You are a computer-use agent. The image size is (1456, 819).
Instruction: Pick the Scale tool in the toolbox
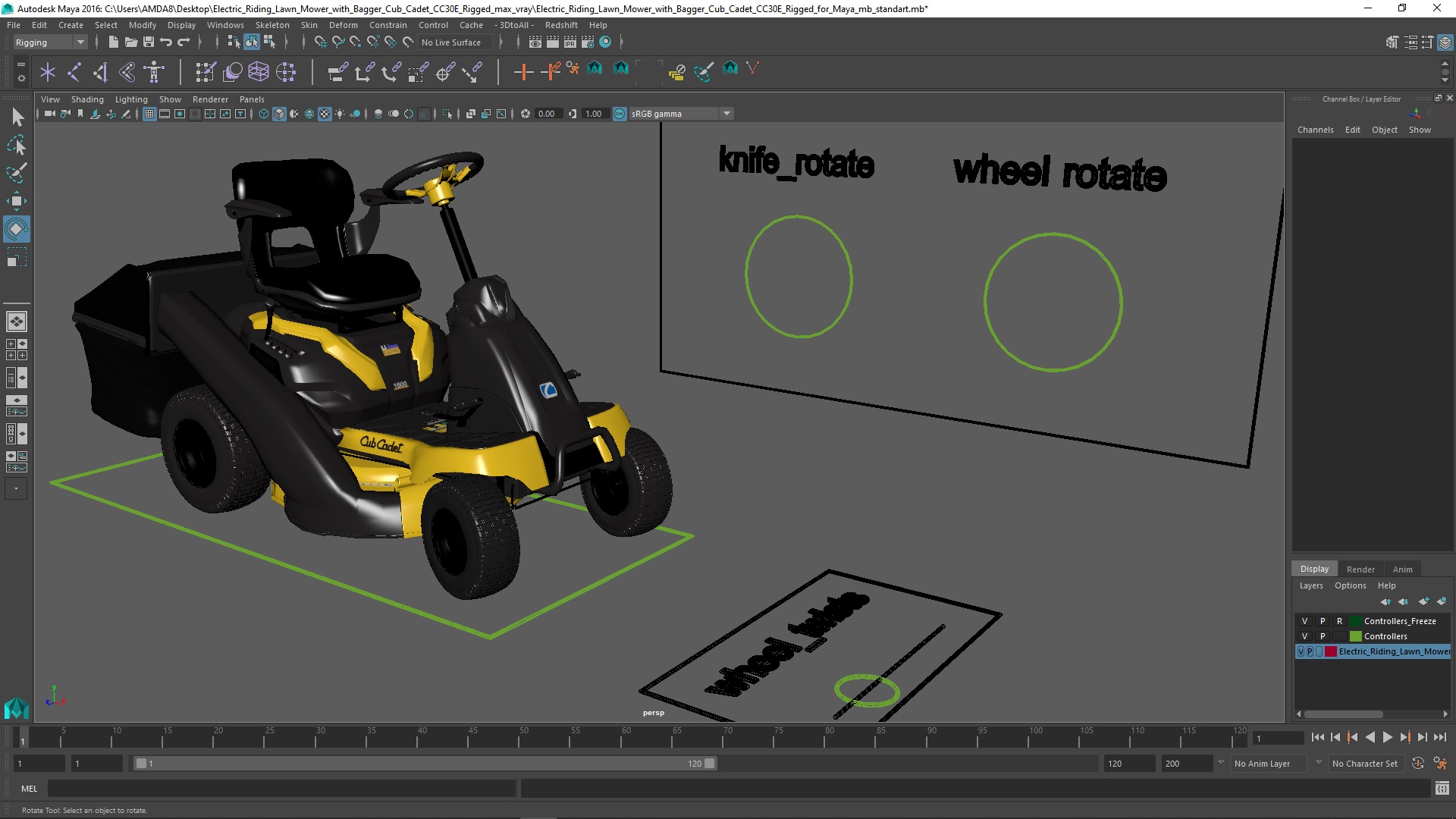(x=16, y=257)
